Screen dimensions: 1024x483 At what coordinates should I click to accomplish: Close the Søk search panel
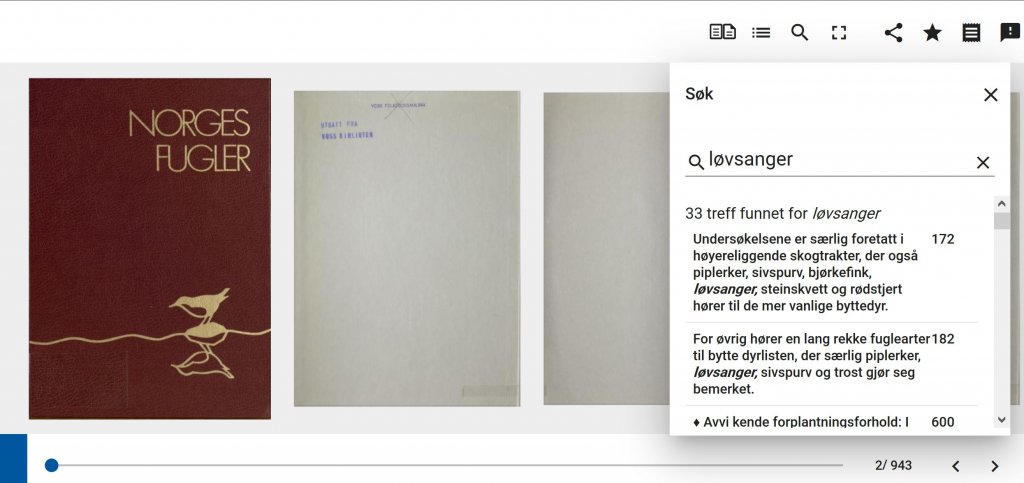click(991, 95)
